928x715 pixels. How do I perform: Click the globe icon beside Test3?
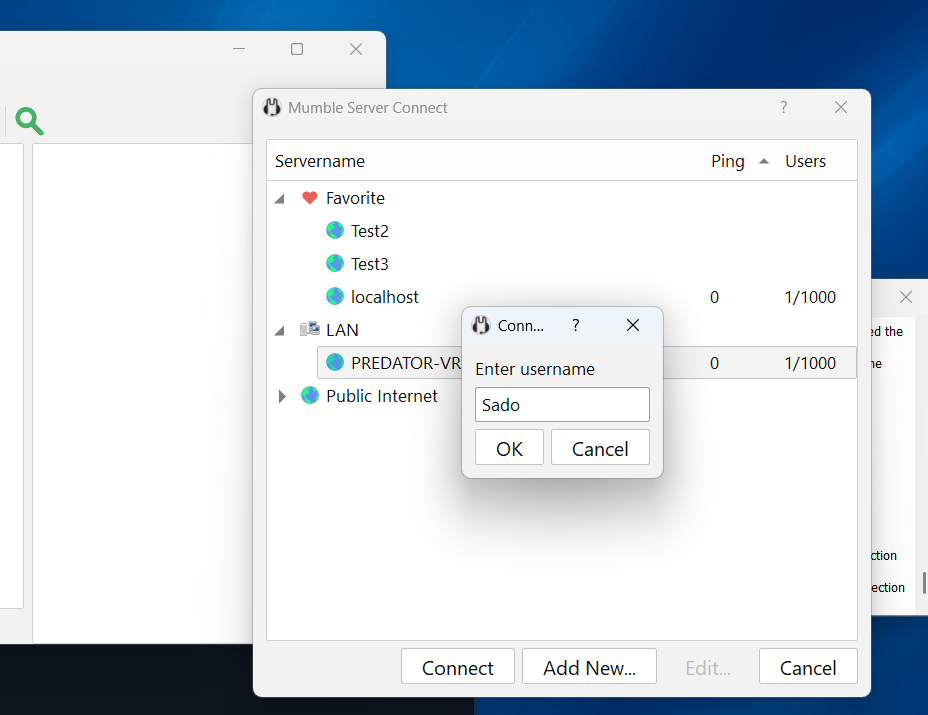(335, 264)
